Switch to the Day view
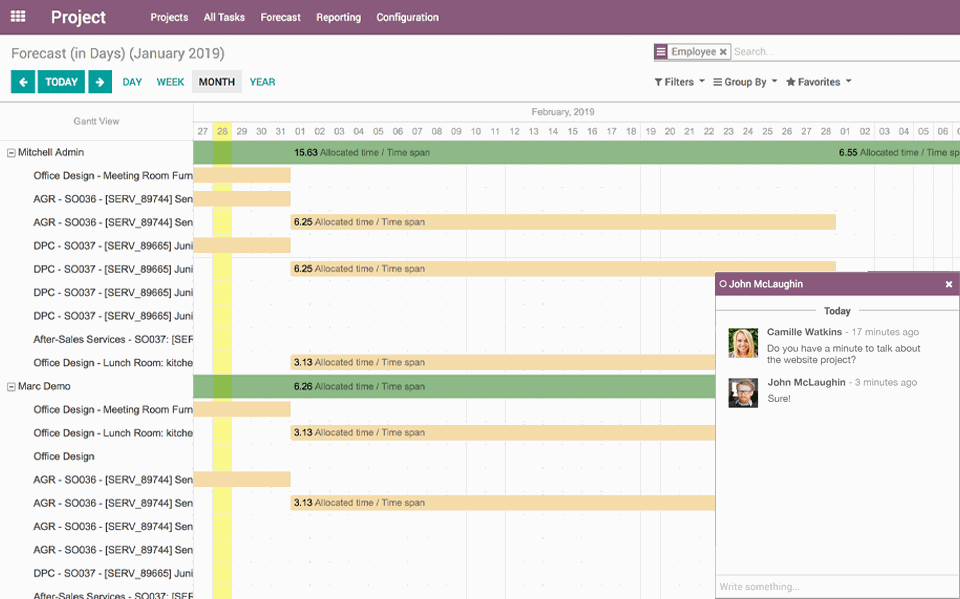 [132, 82]
